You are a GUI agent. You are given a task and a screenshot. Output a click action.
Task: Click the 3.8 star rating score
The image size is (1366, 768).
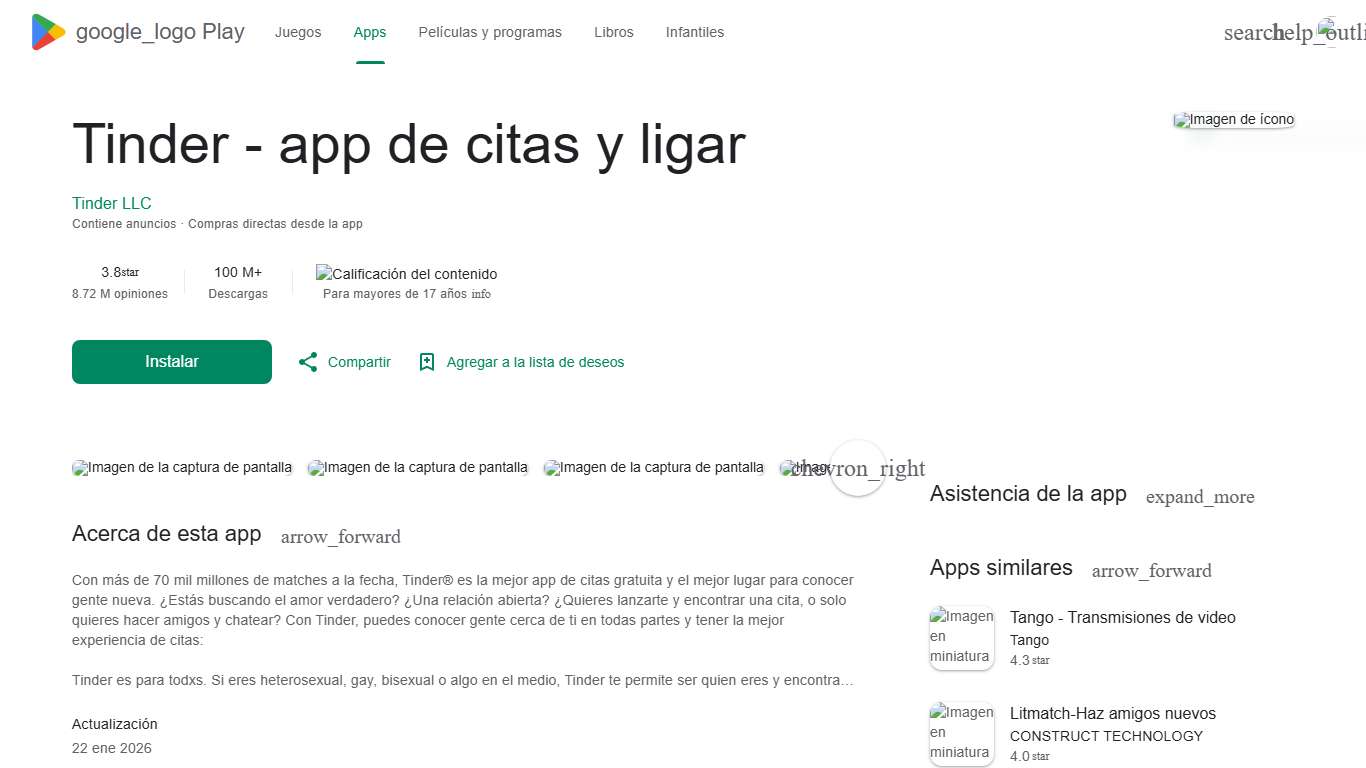point(113,271)
